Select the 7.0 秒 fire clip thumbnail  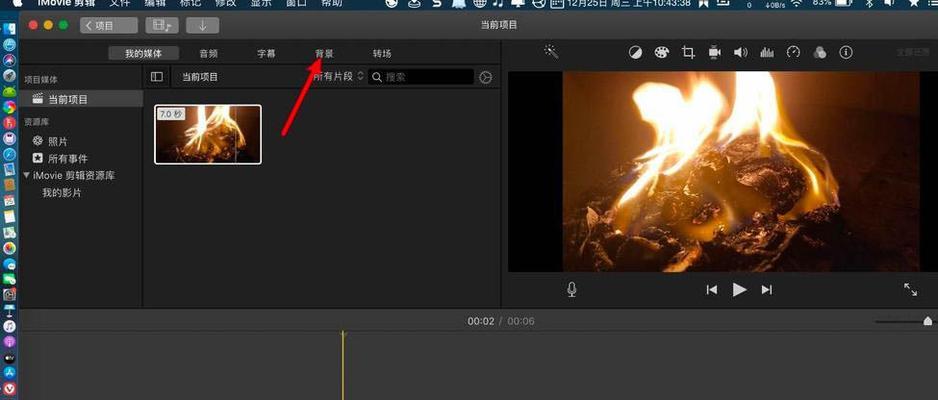click(208, 135)
